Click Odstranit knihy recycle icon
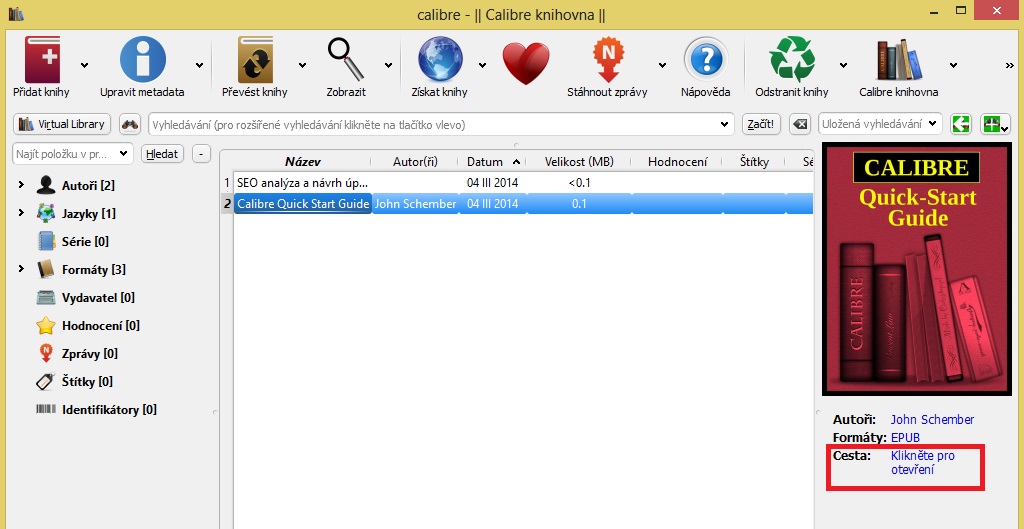Image resolution: width=1024 pixels, height=529 pixels. [x=792, y=59]
